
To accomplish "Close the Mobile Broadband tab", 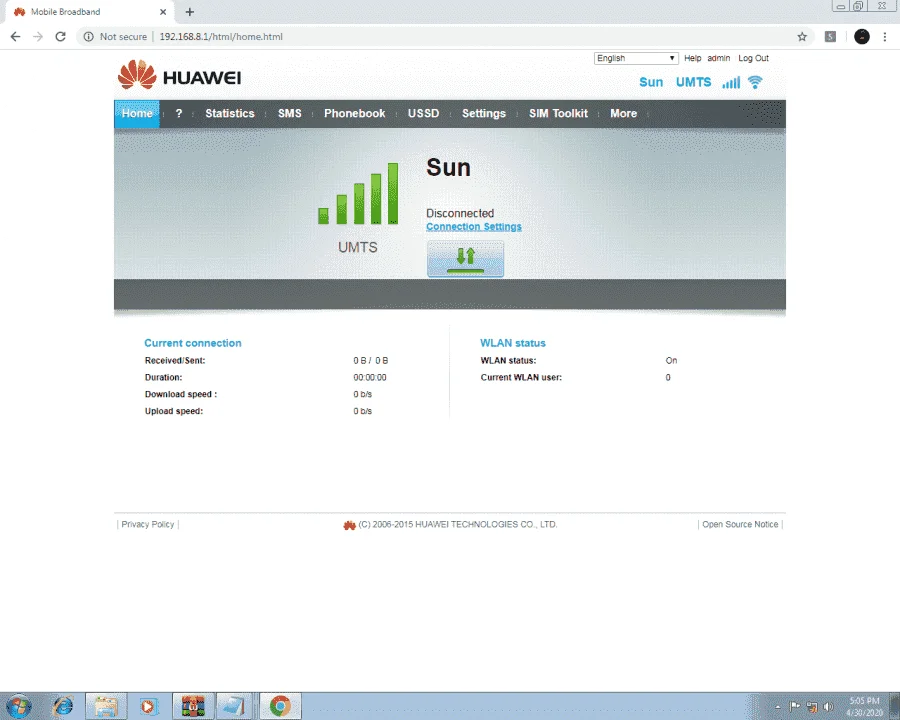I will (x=163, y=11).
